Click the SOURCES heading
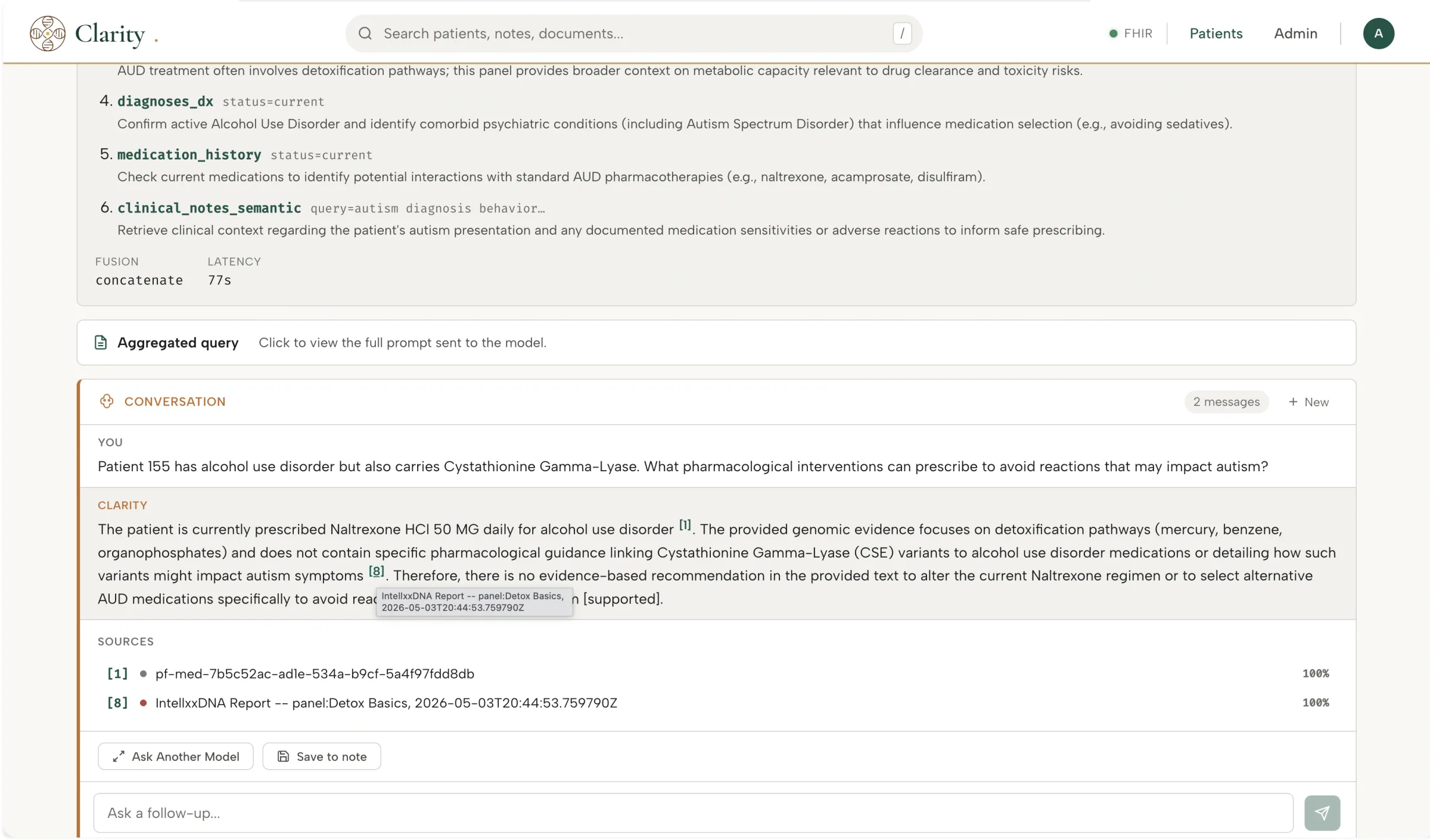The width and height of the screenshot is (1430, 840). point(126,642)
